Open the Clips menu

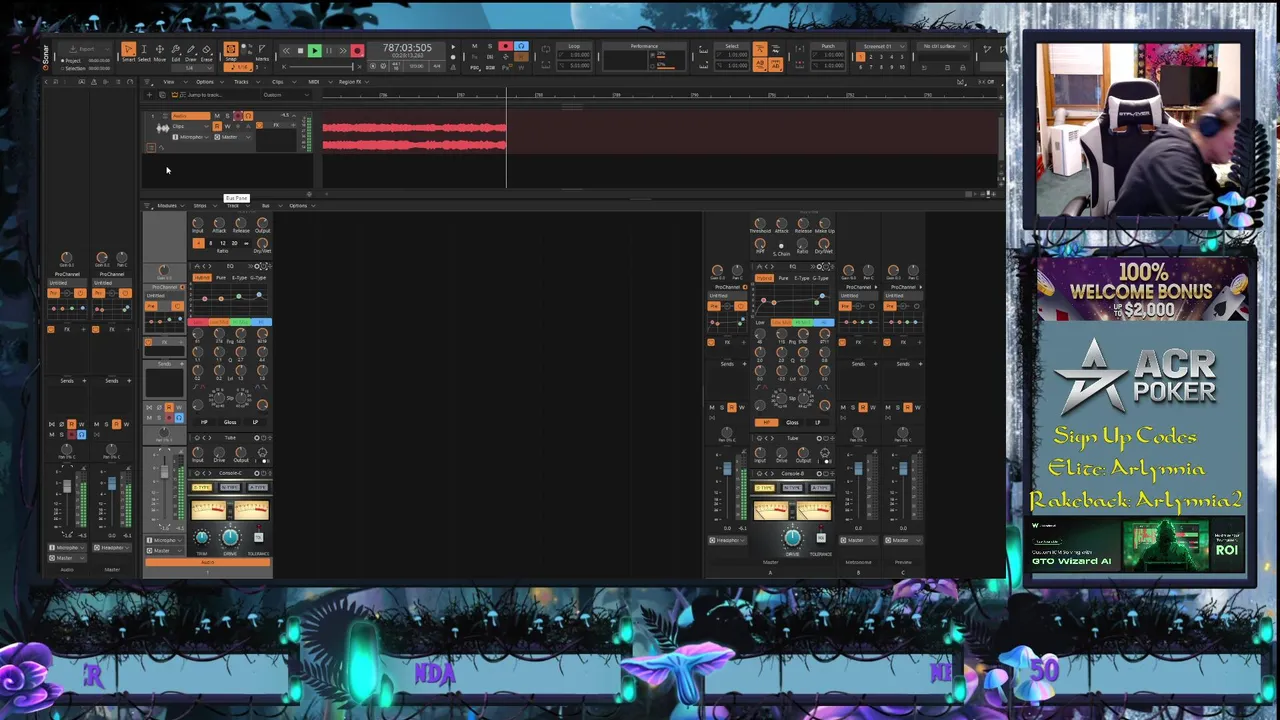278,82
